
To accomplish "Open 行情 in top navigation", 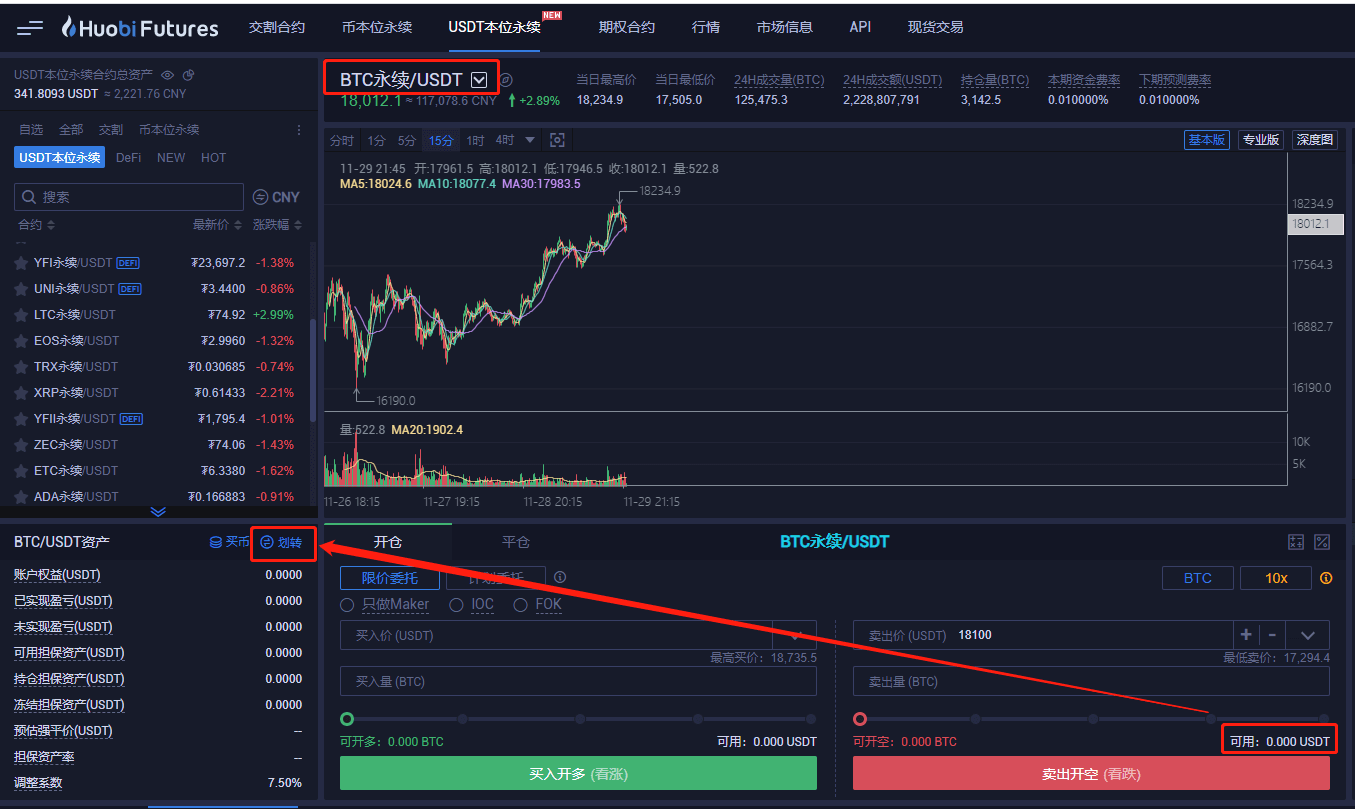I will point(706,27).
